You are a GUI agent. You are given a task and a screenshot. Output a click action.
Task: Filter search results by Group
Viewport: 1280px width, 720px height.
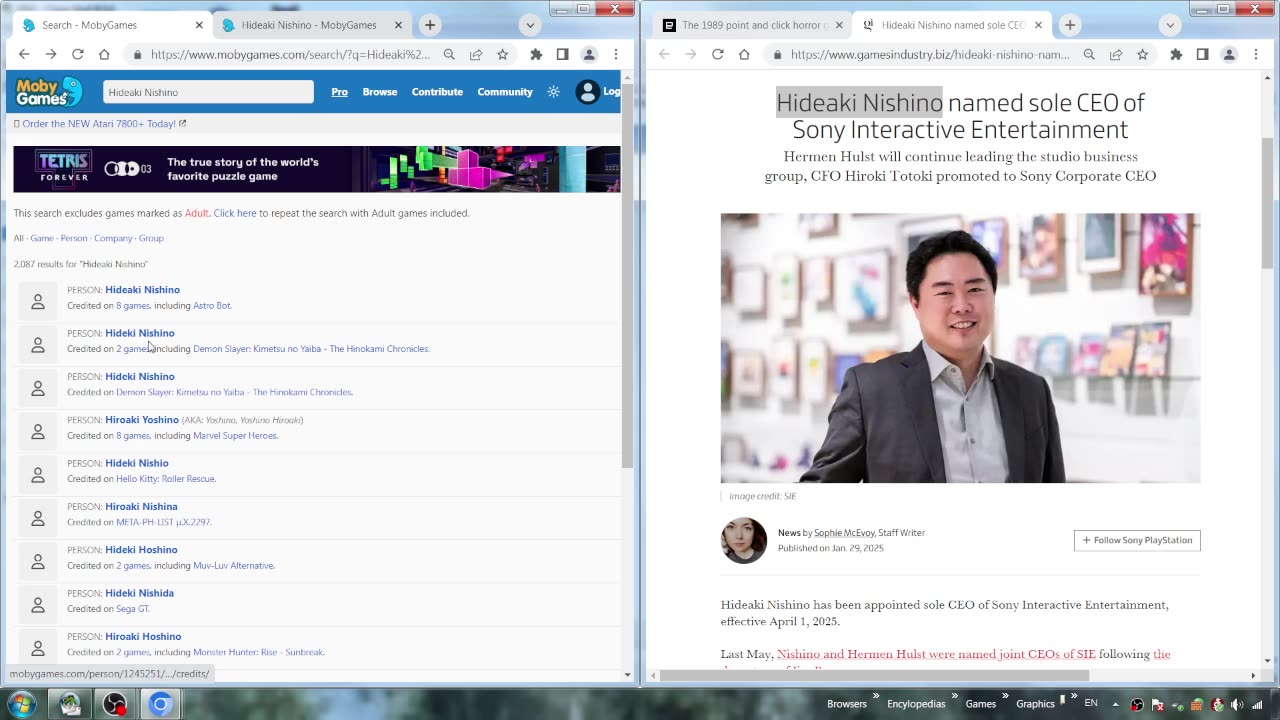pos(151,238)
